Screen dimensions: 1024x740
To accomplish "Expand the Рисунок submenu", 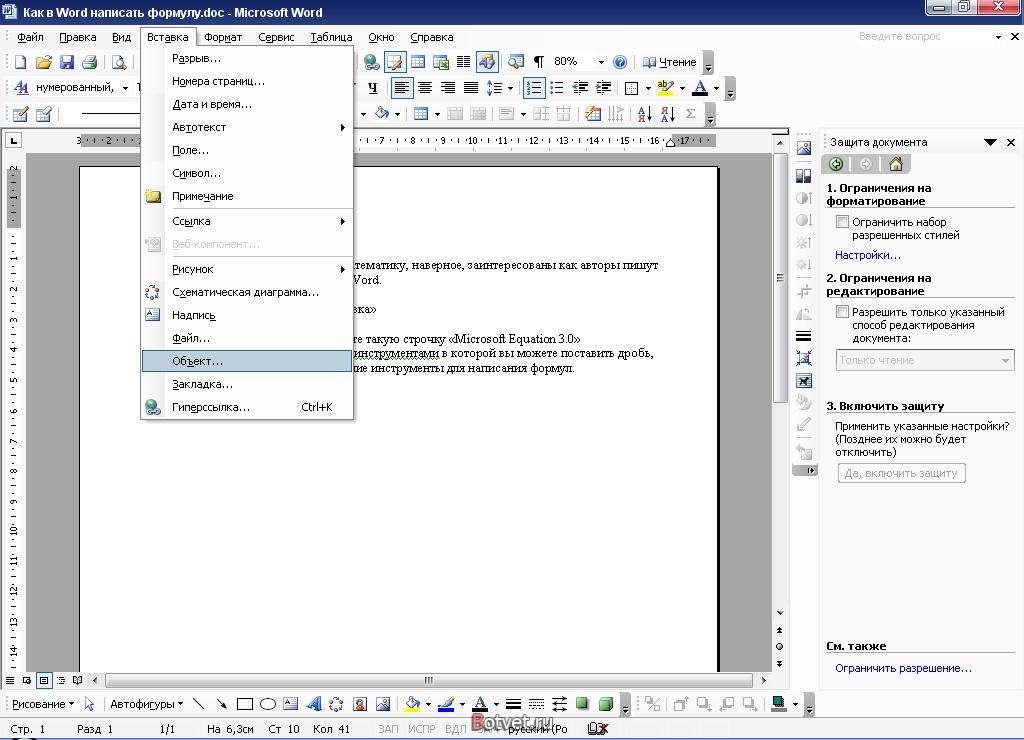I will pyautogui.click(x=248, y=269).
